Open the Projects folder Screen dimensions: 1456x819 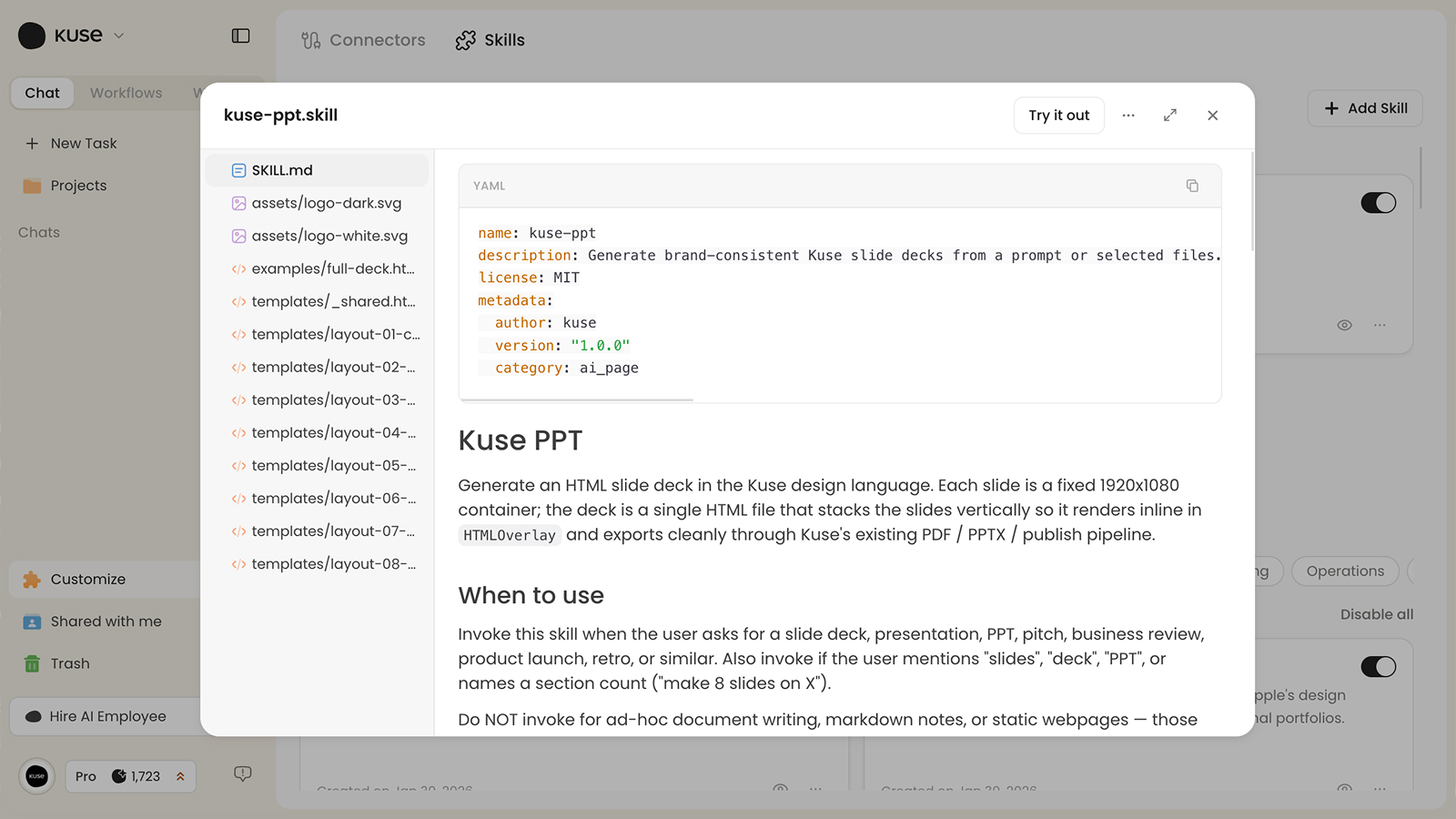tap(78, 186)
